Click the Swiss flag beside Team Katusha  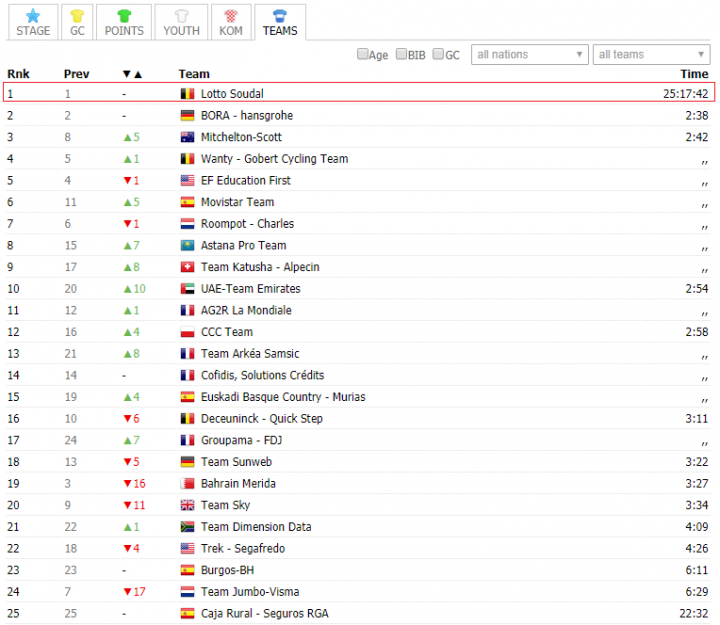pyautogui.click(x=187, y=267)
